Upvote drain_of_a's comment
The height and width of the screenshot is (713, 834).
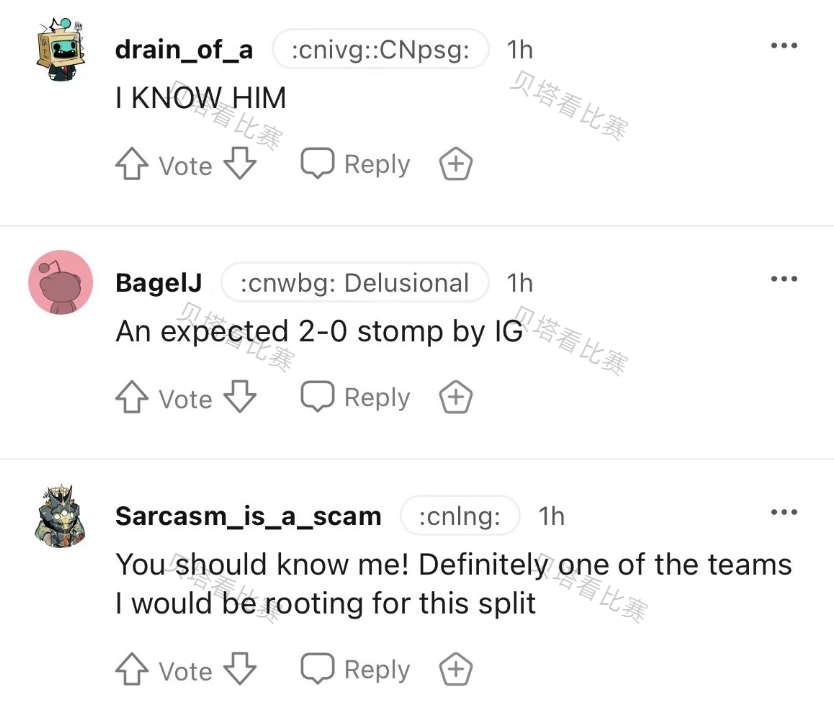point(131,163)
